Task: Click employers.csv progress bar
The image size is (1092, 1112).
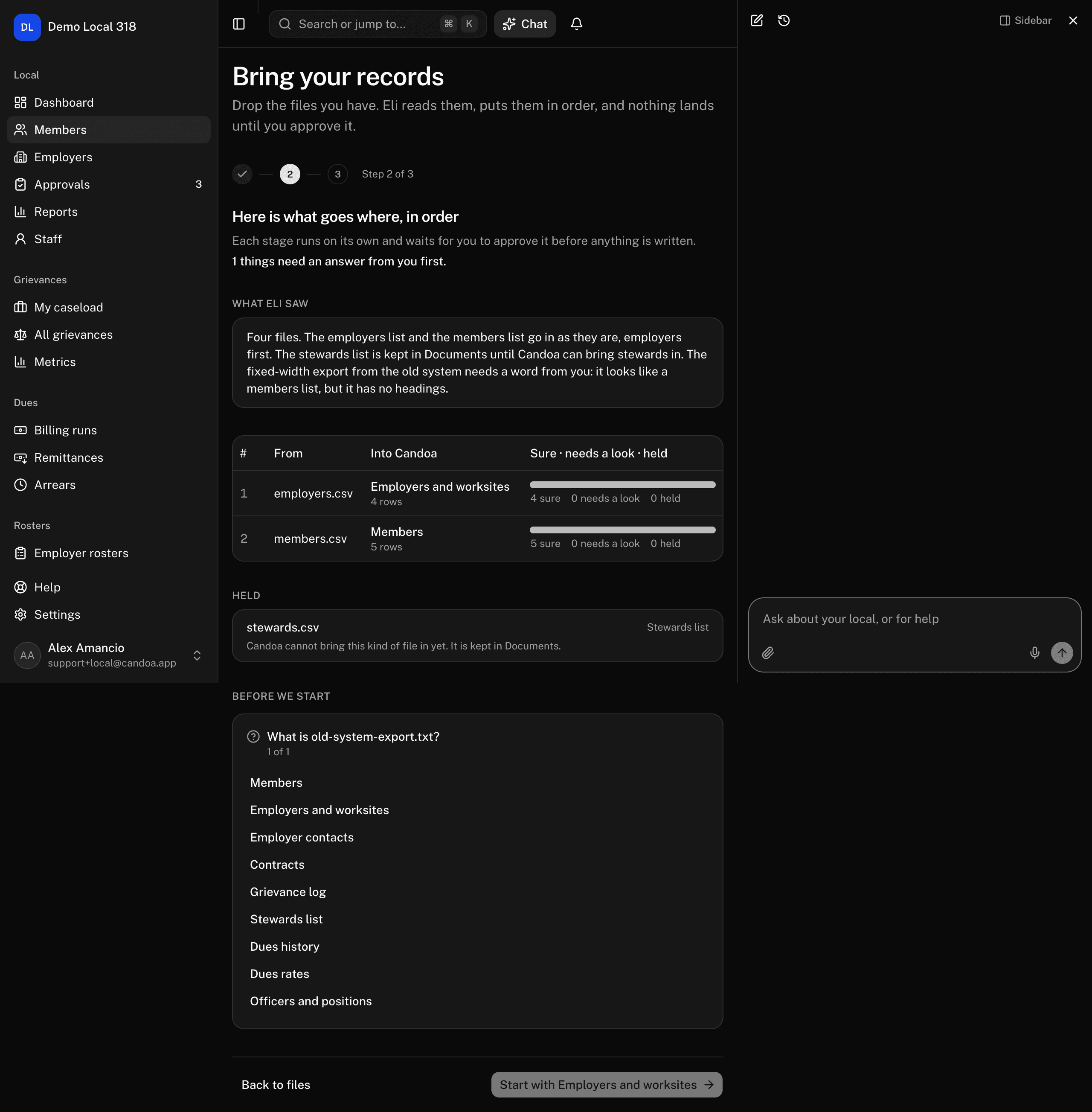Action: pyautogui.click(x=622, y=485)
